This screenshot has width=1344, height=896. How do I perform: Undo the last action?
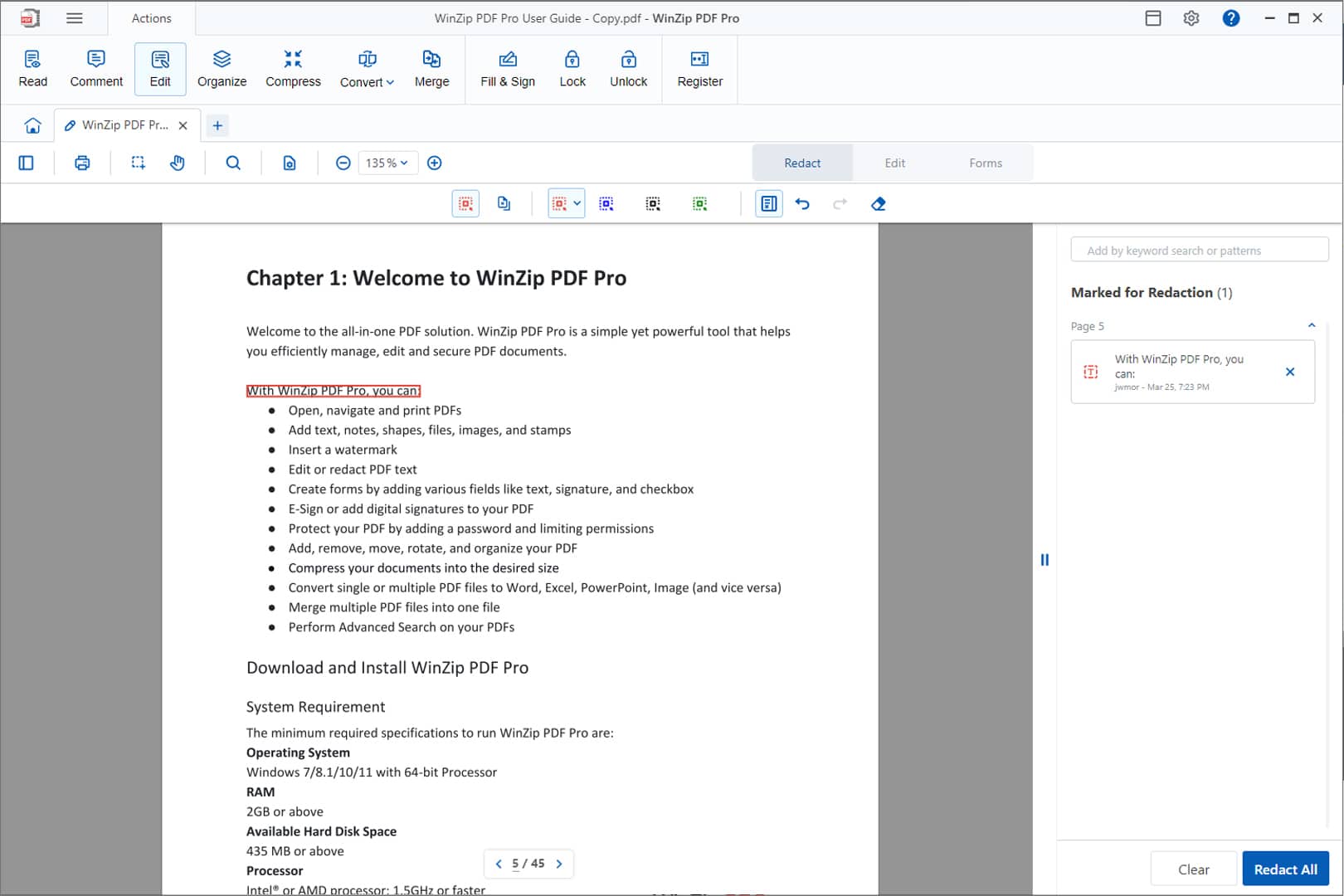[802, 203]
